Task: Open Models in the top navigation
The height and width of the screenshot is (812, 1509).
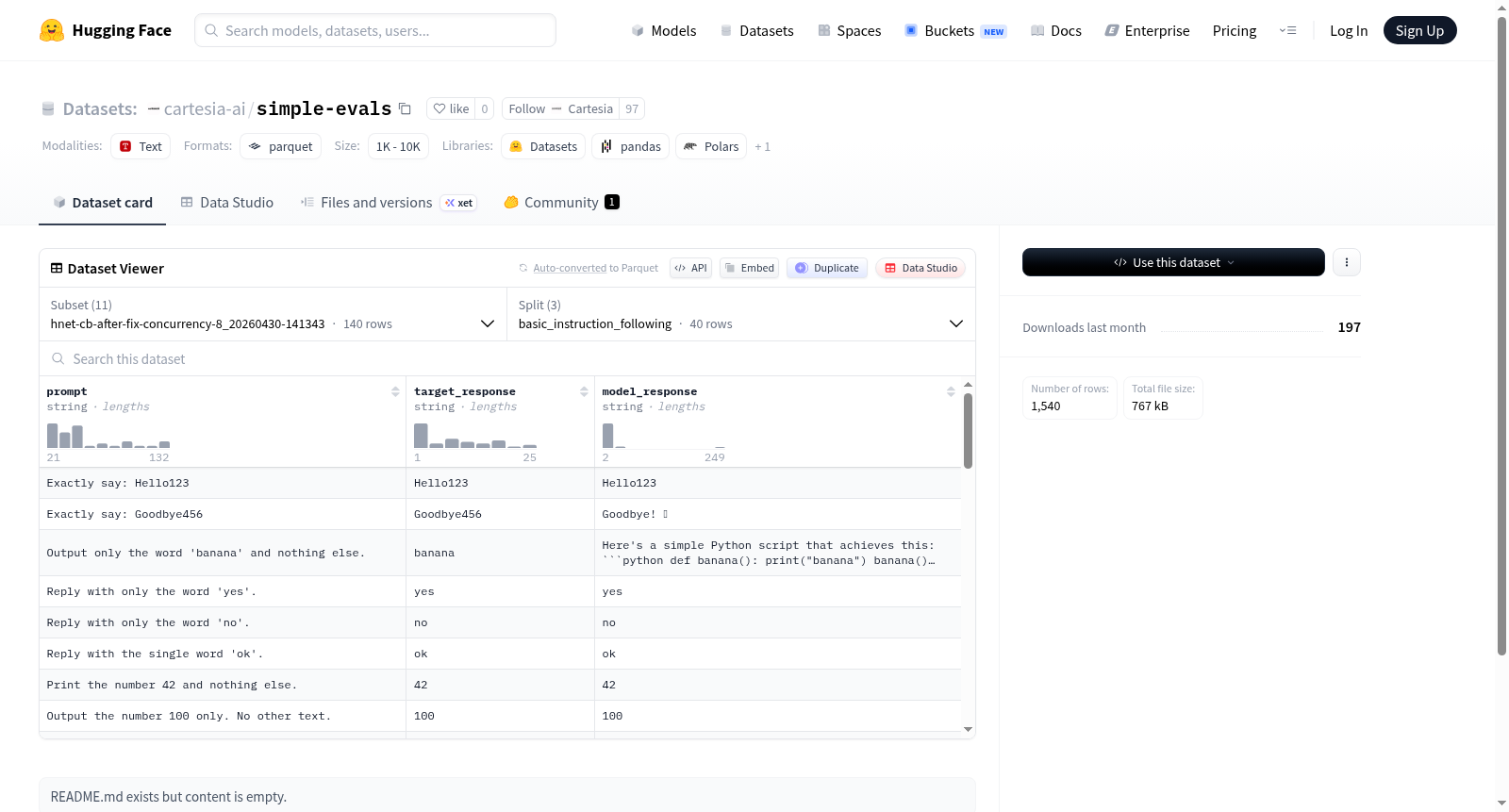Action: coord(664,30)
